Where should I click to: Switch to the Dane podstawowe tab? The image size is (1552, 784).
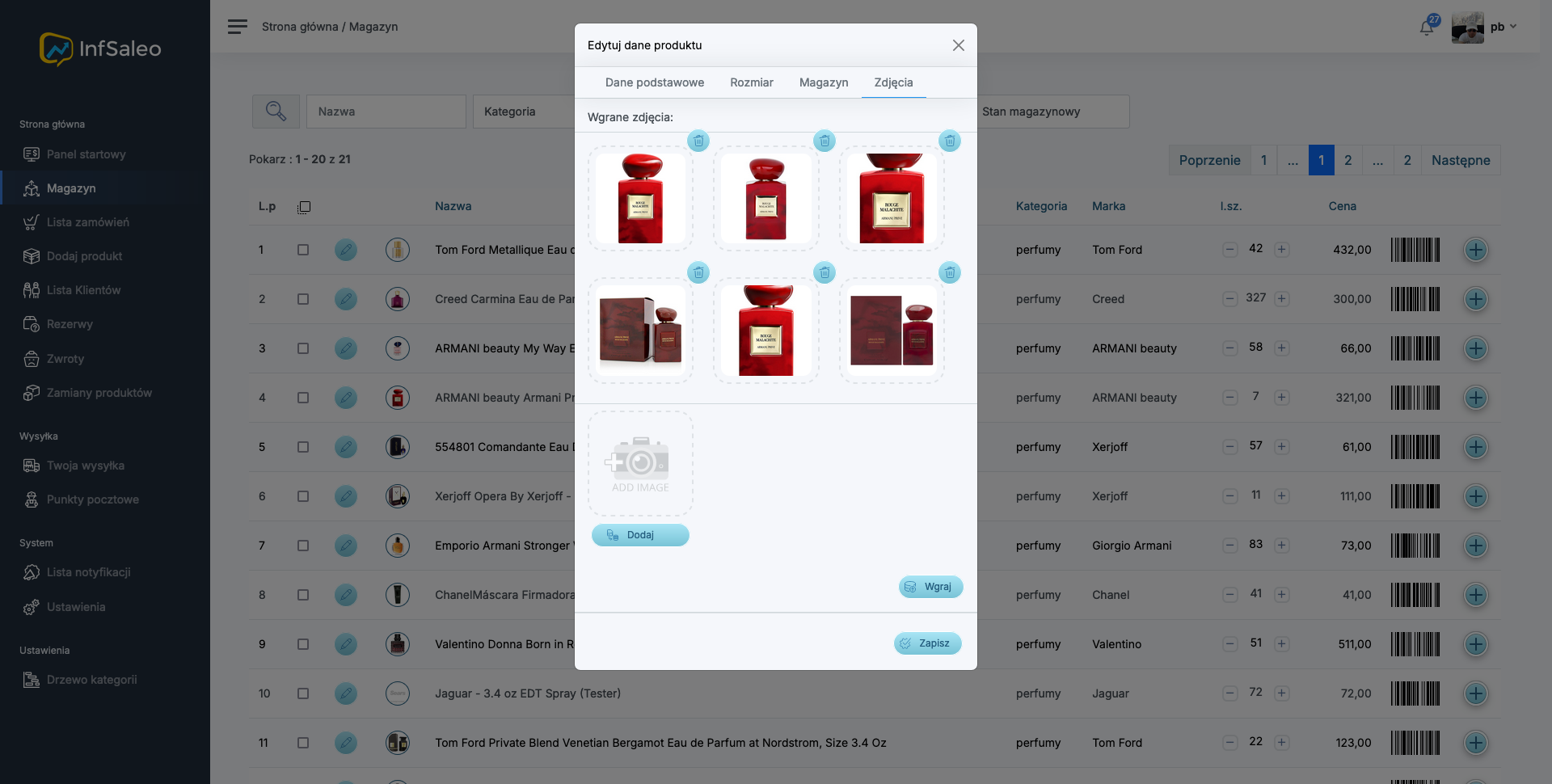tap(655, 82)
